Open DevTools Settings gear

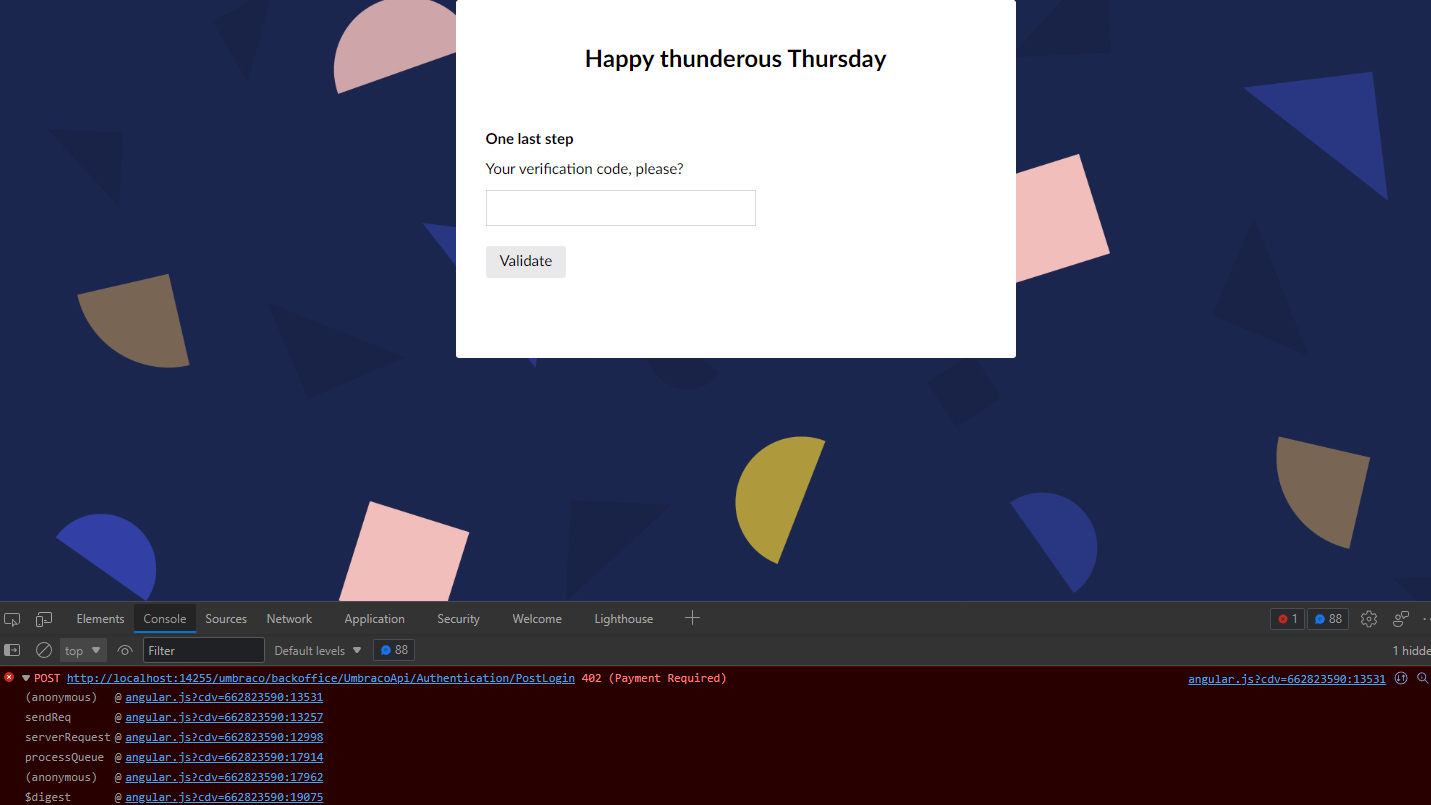pyautogui.click(x=1368, y=618)
